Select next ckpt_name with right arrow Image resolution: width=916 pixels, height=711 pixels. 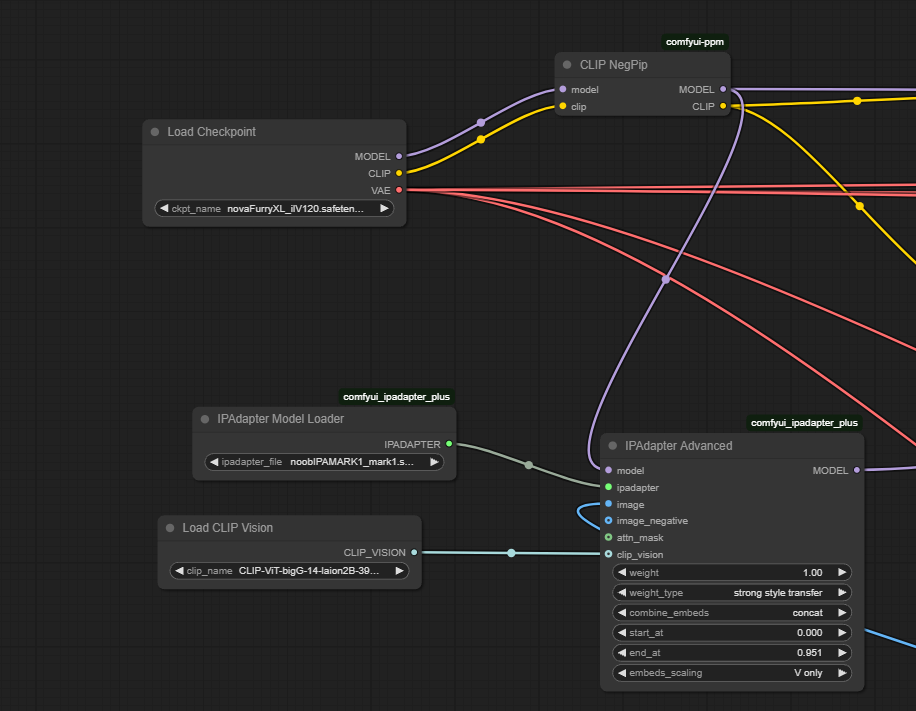pyautogui.click(x=384, y=209)
